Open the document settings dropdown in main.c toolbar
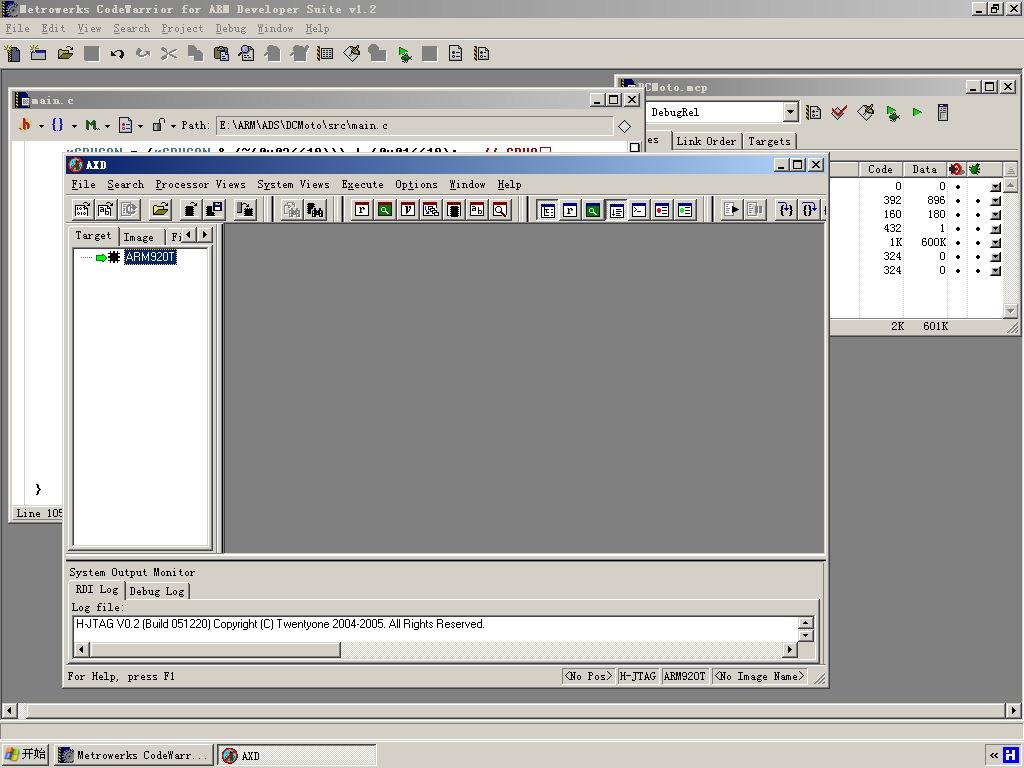The width and height of the screenshot is (1024, 768). pyautogui.click(x=131, y=125)
